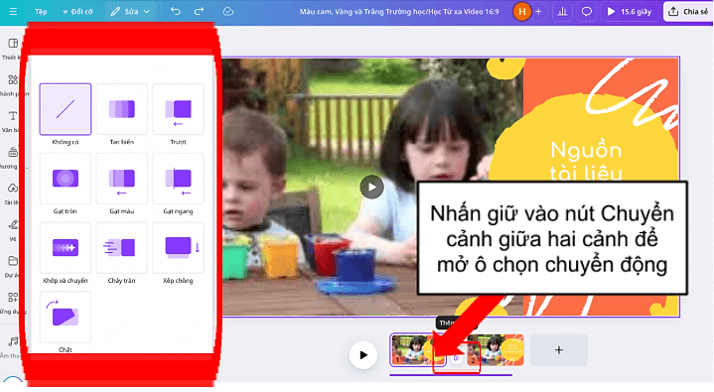Play video with canvas center play button
The image size is (714, 392).
coord(372,187)
